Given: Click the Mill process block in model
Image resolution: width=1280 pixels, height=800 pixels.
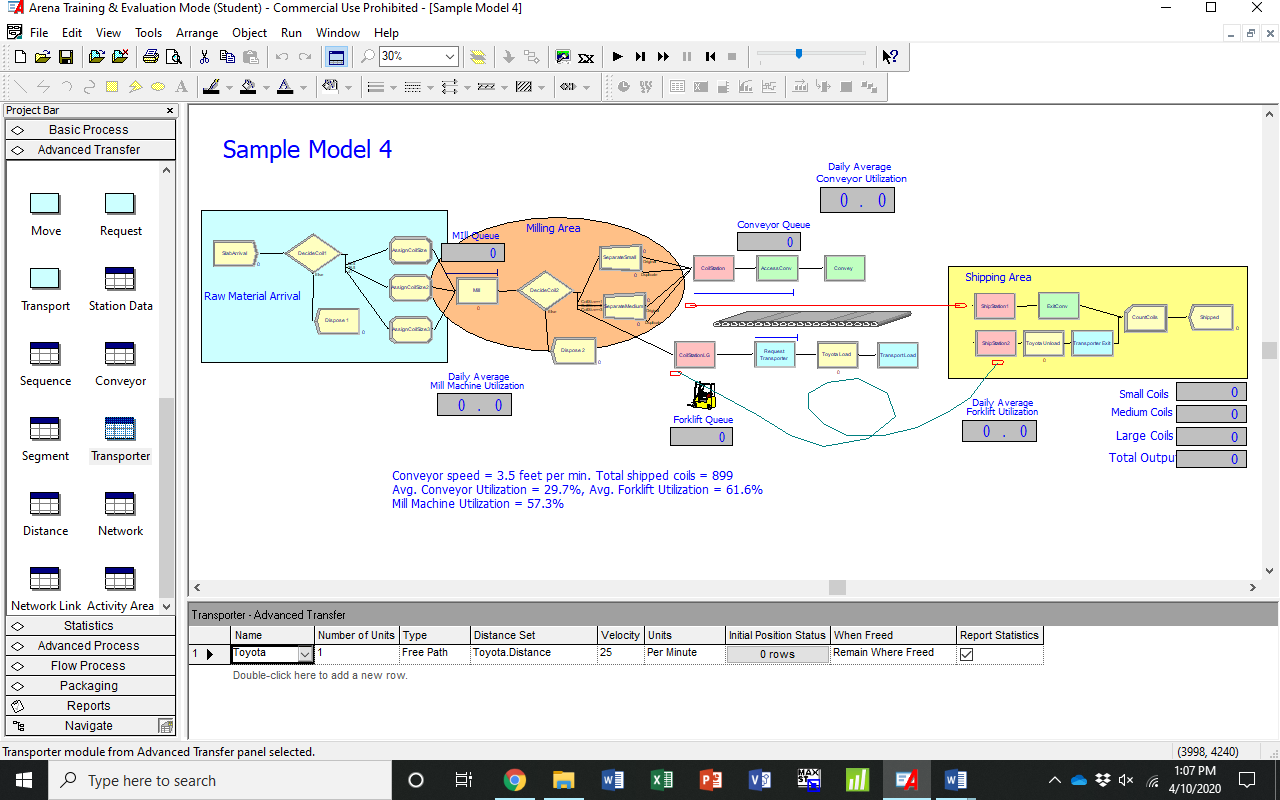Looking at the screenshot, I should click(x=478, y=291).
